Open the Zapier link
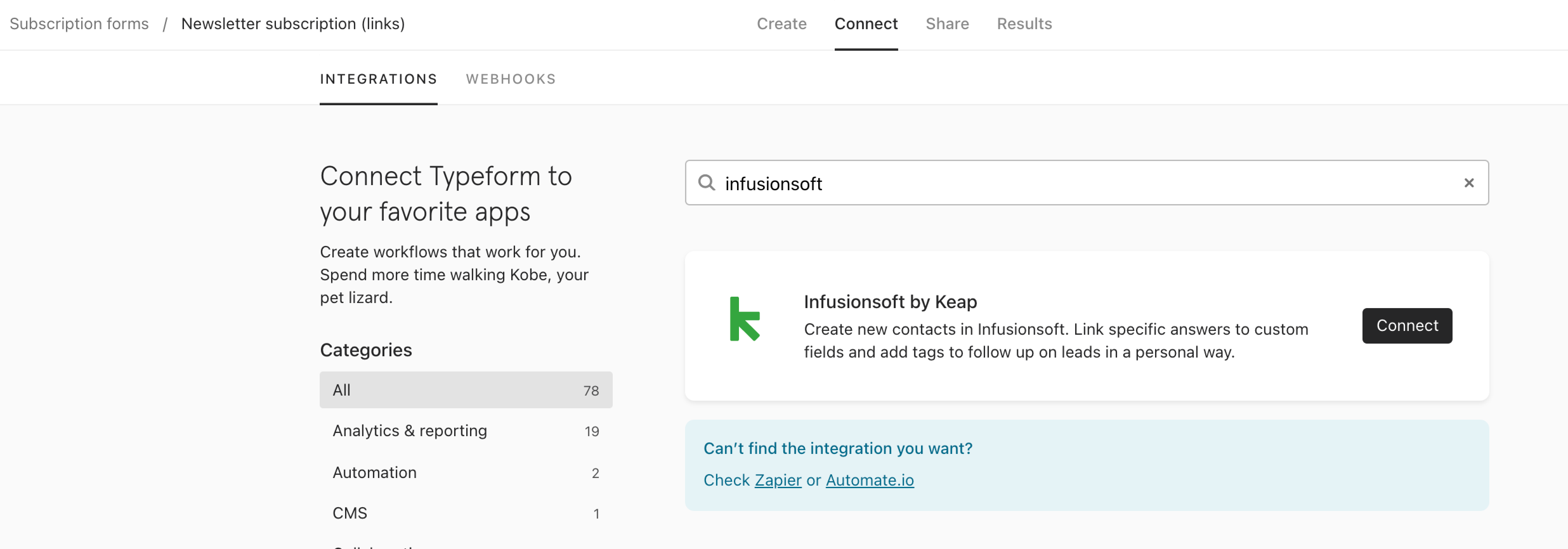The width and height of the screenshot is (1568, 549). (778, 480)
